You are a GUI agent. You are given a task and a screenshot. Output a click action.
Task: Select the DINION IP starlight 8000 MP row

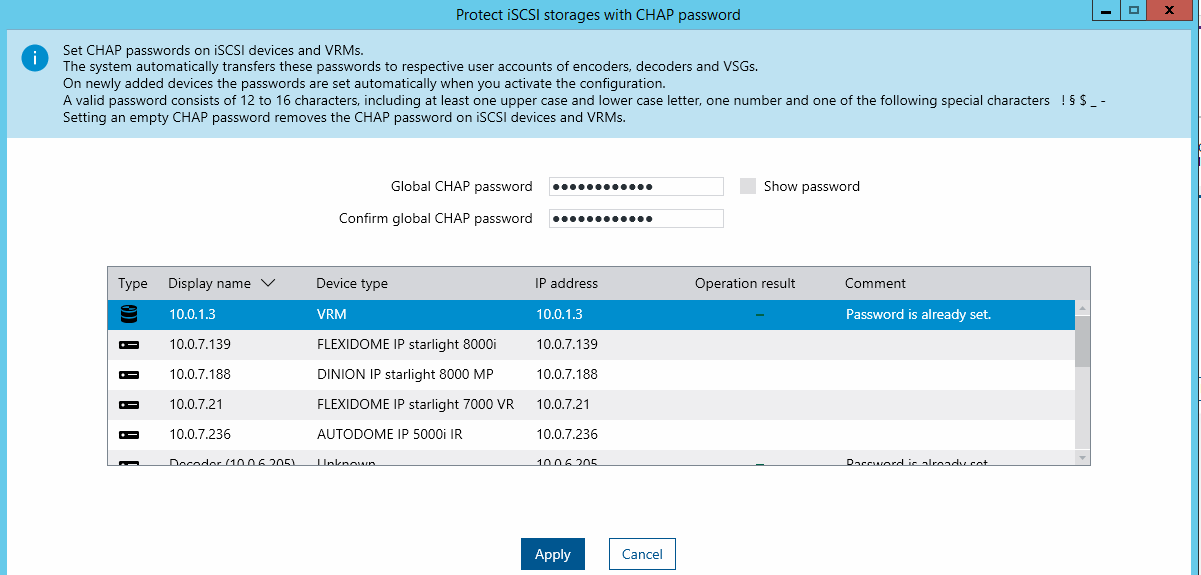tap(405, 374)
